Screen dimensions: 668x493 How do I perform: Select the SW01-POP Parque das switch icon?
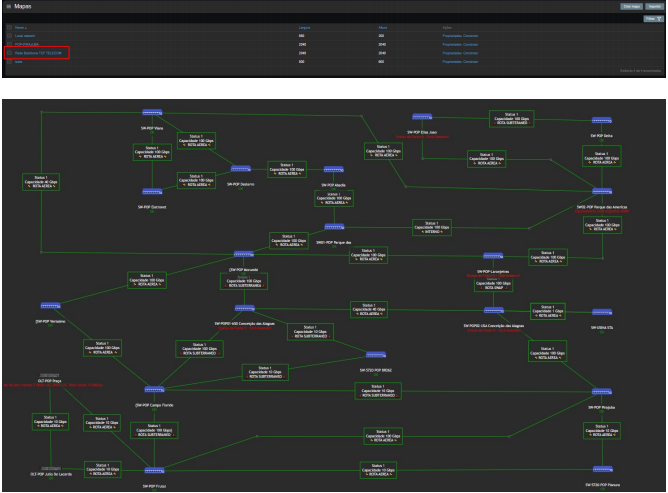pos(334,227)
